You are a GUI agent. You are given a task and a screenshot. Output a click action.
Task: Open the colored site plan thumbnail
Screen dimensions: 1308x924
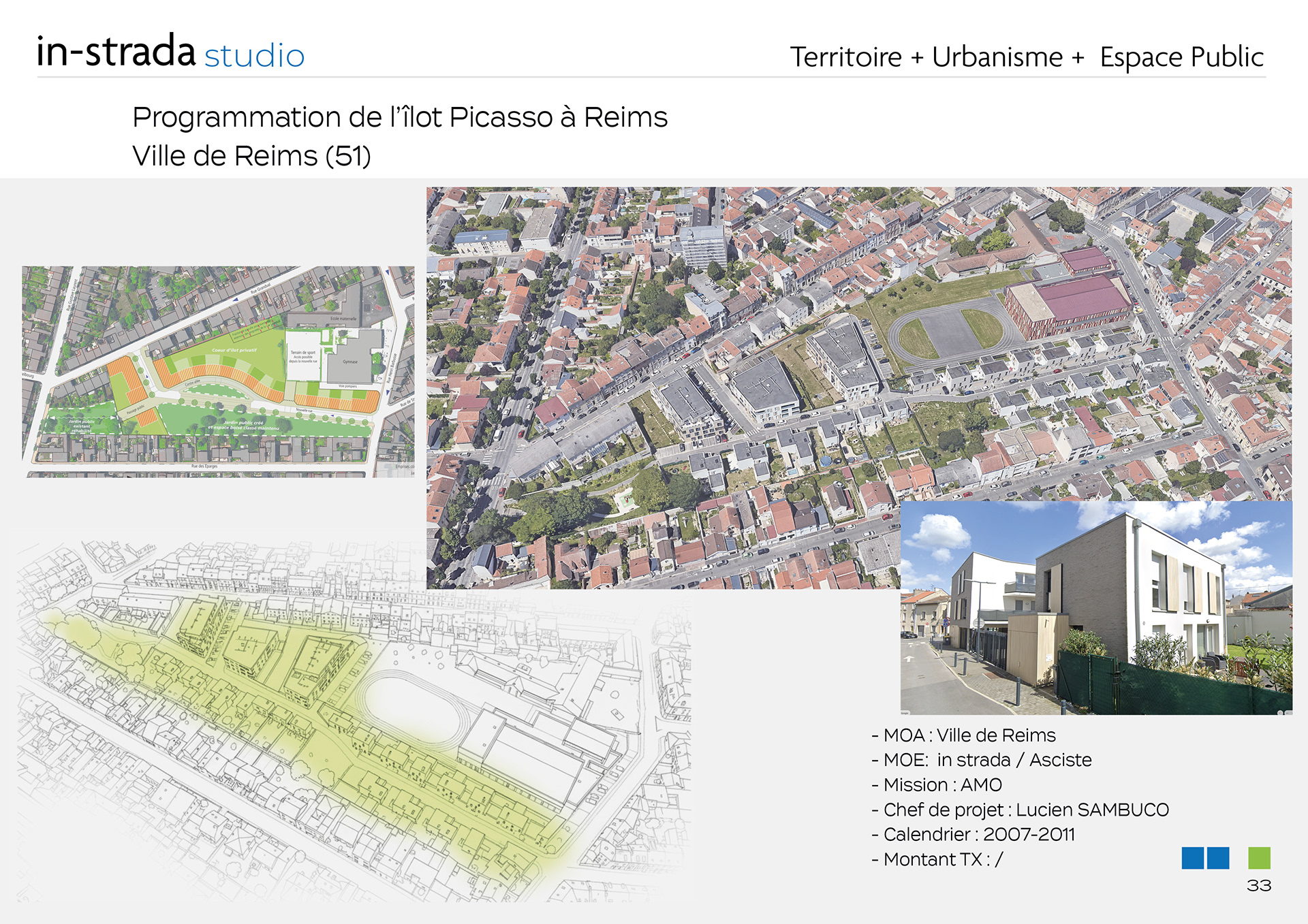pos(218,371)
